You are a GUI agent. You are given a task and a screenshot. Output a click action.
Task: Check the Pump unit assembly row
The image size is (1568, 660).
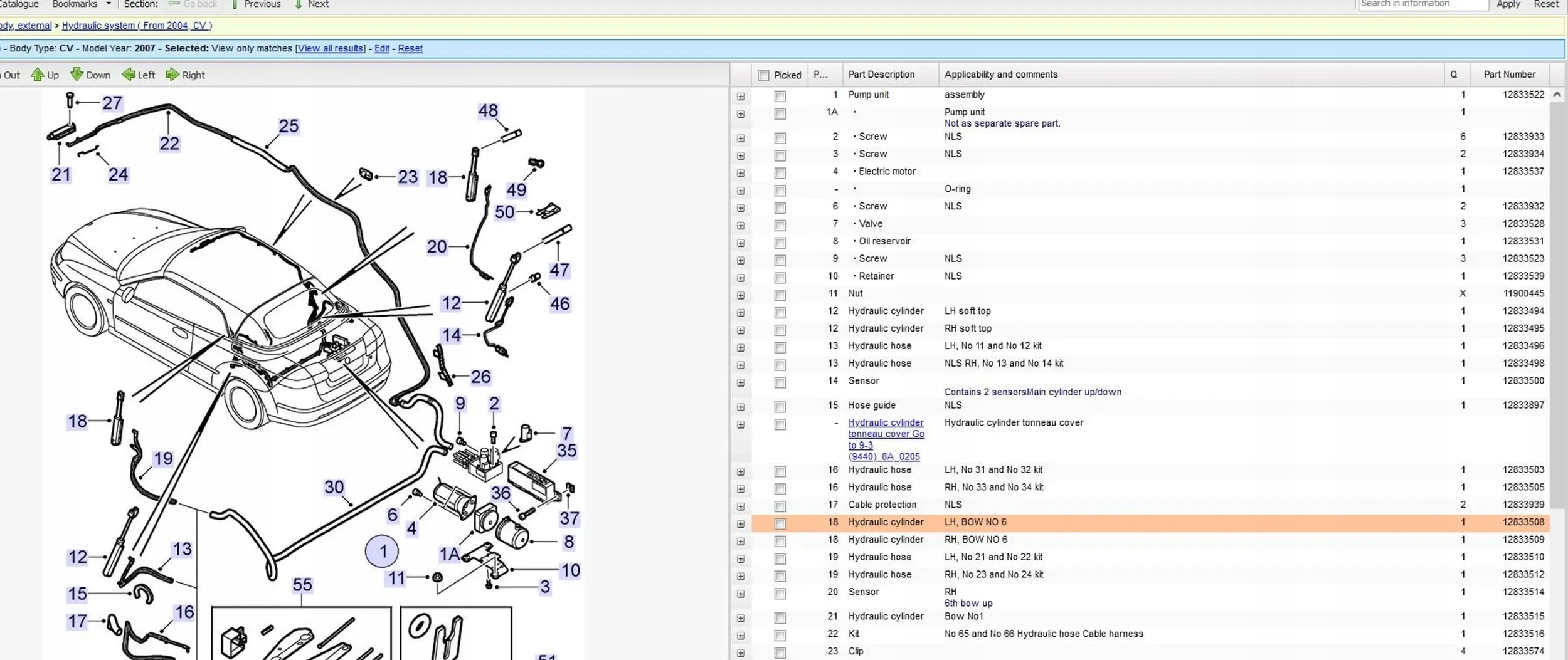pos(780,96)
